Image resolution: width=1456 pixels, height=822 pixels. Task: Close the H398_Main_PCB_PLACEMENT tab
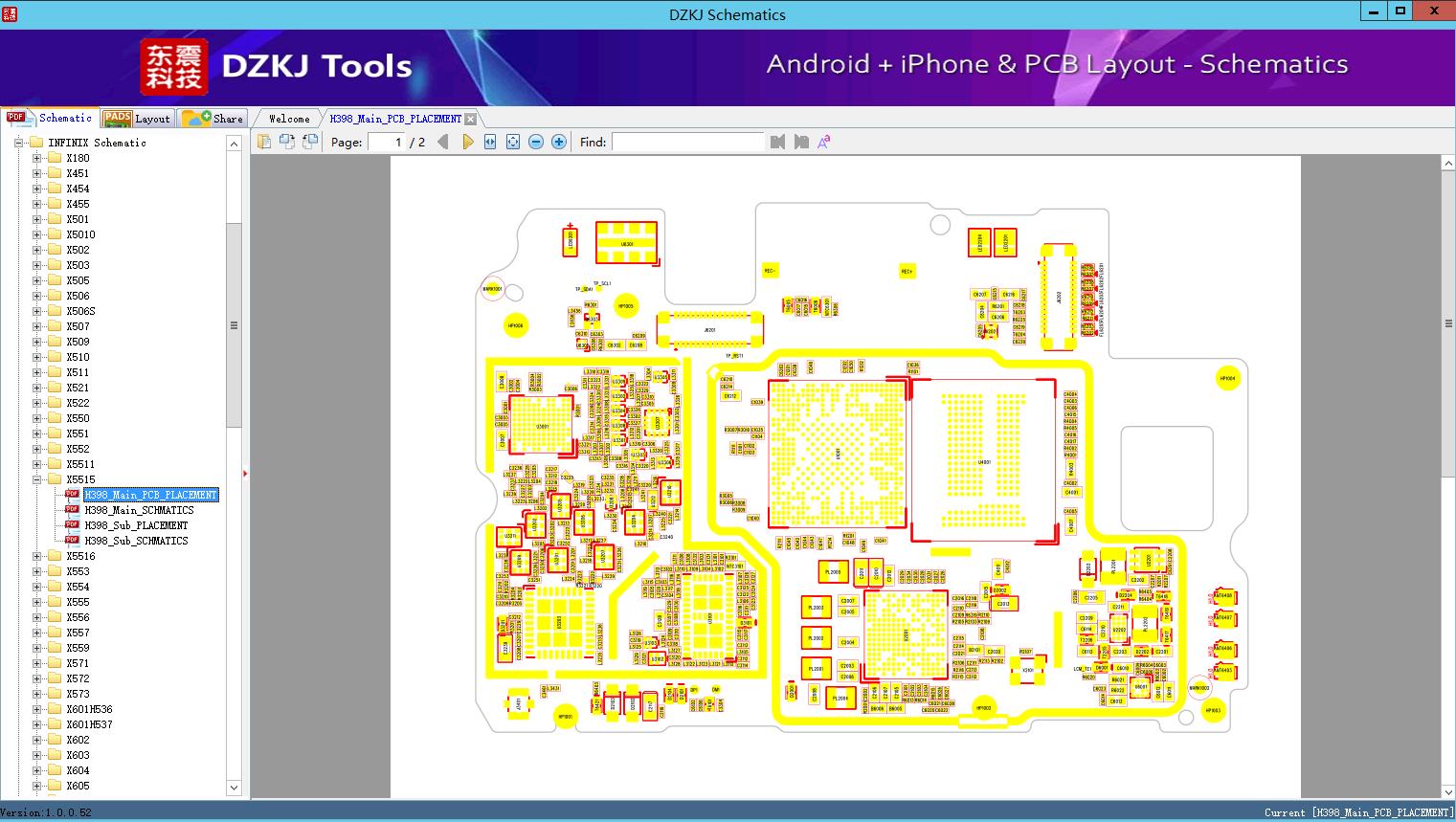[x=470, y=119]
